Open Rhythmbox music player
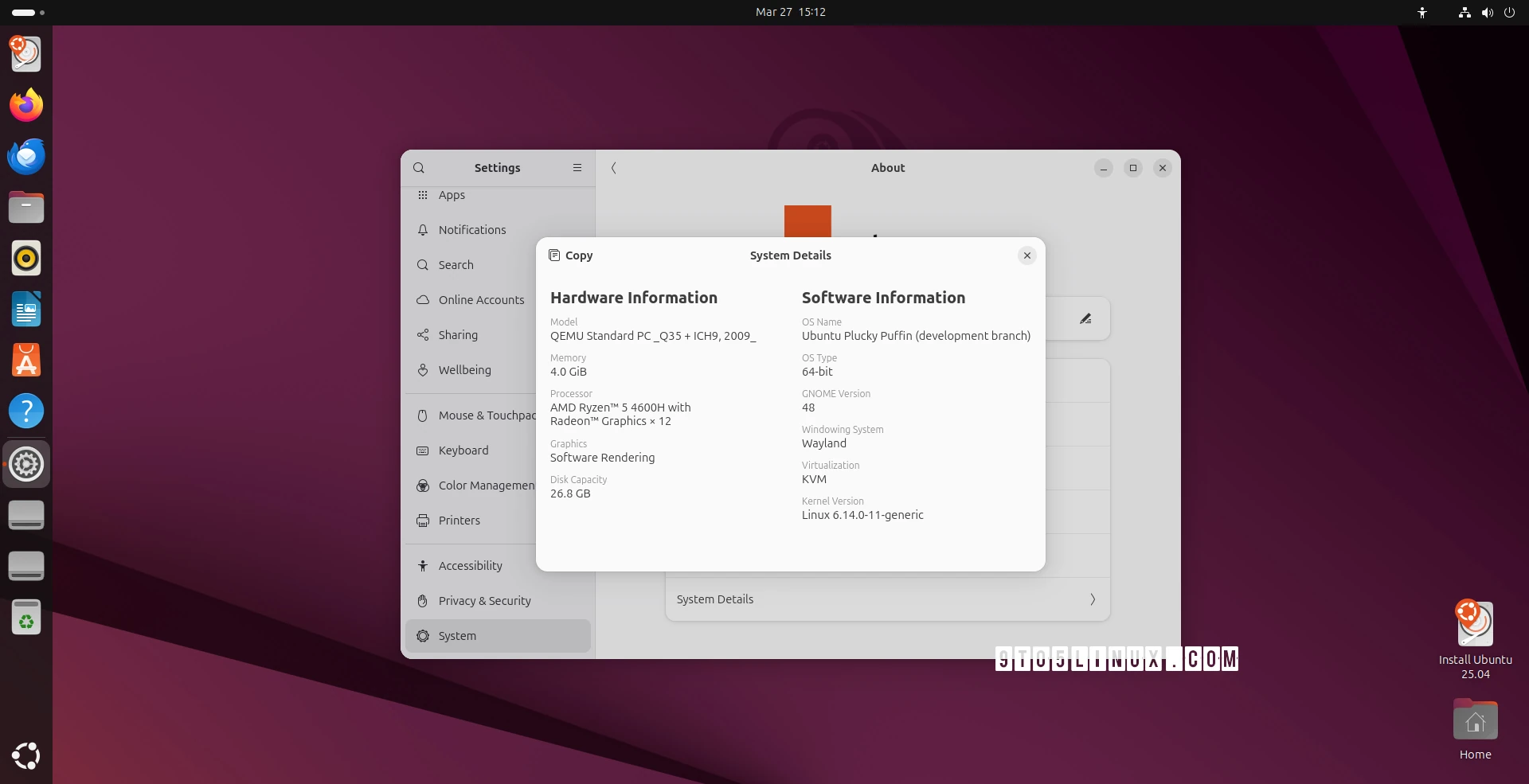The image size is (1529, 784). (x=25, y=258)
